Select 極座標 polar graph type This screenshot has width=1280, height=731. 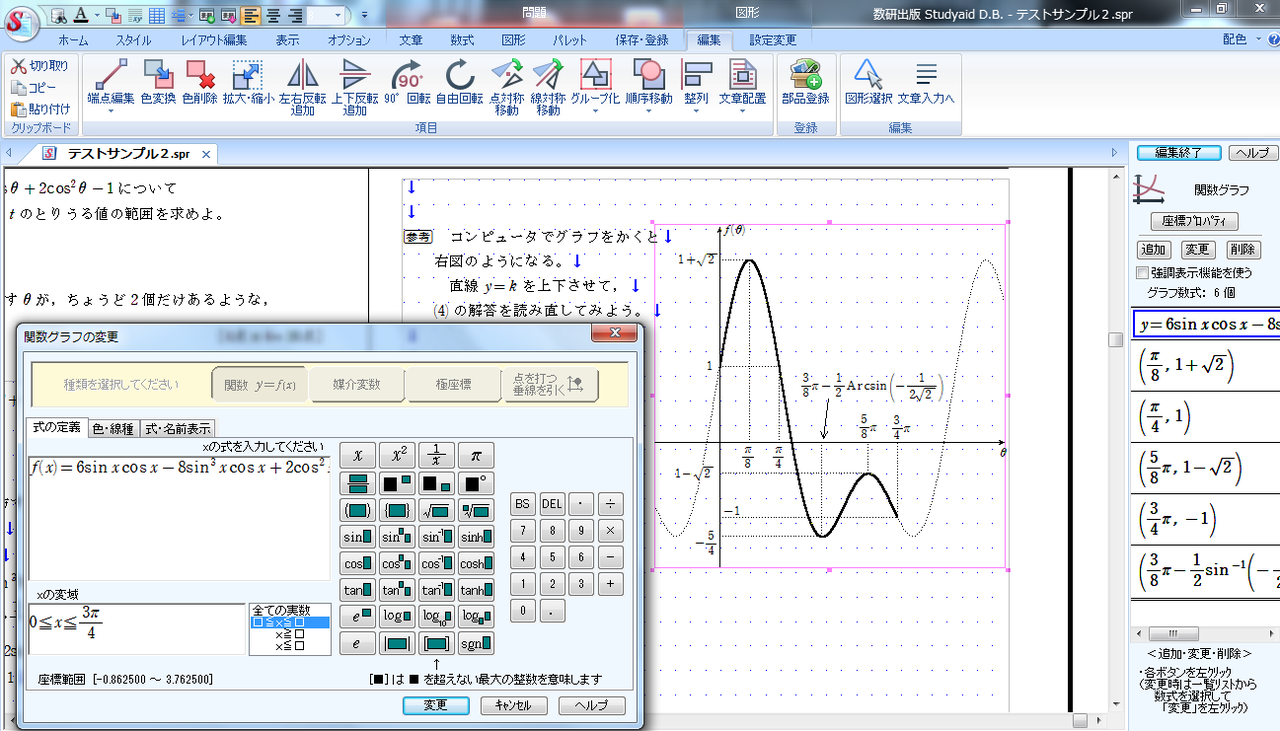pos(453,384)
